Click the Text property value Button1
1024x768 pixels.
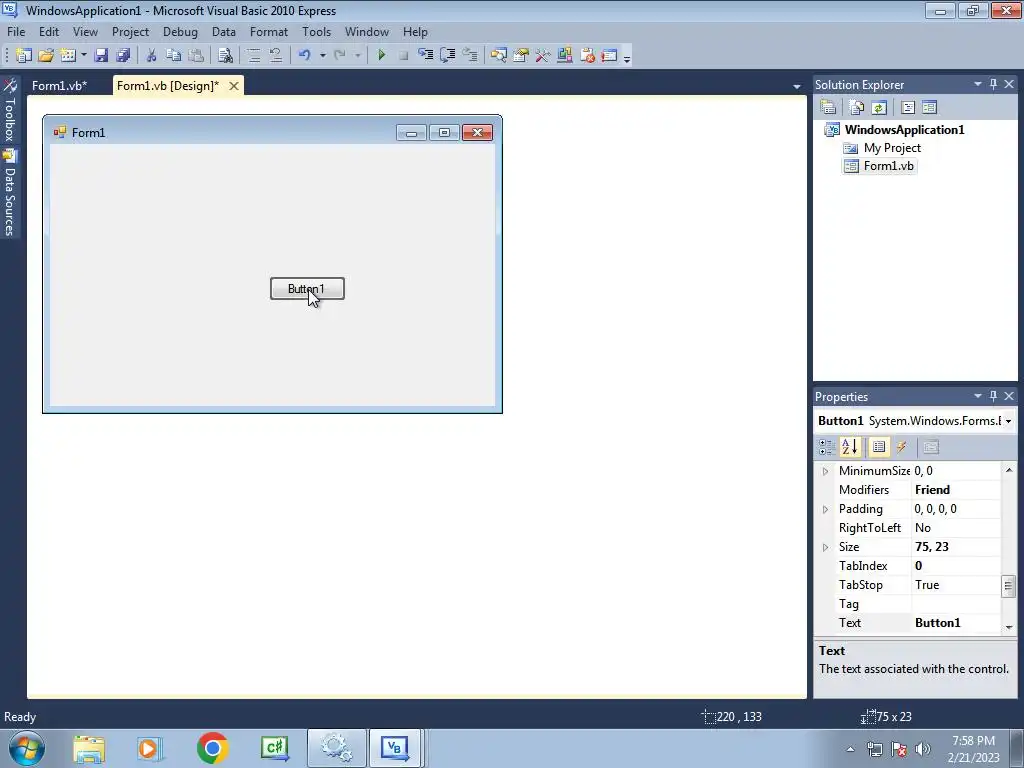pyautogui.click(x=938, y=623)
